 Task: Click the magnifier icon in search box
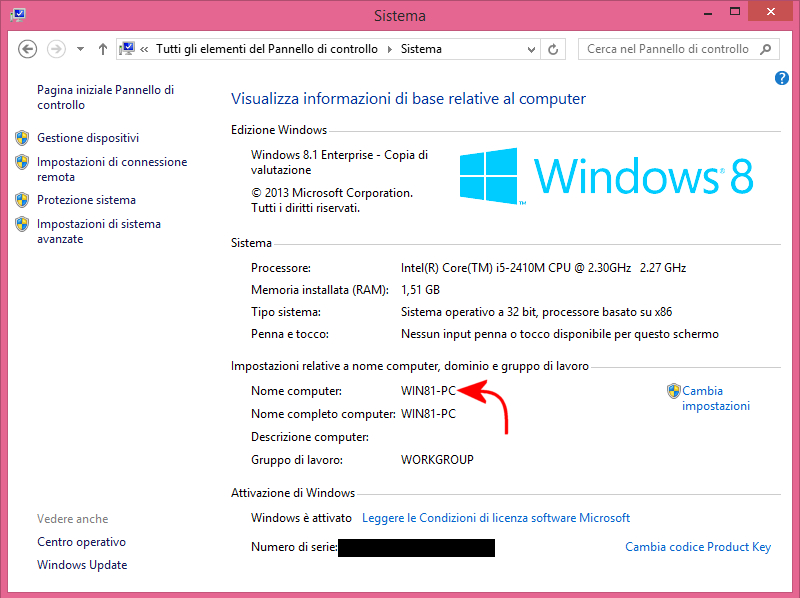[766, 49]
